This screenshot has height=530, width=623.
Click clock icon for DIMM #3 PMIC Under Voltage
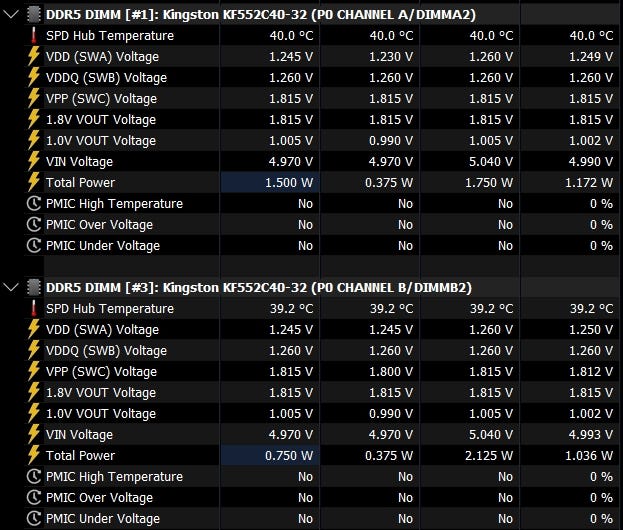coord(34,518)
